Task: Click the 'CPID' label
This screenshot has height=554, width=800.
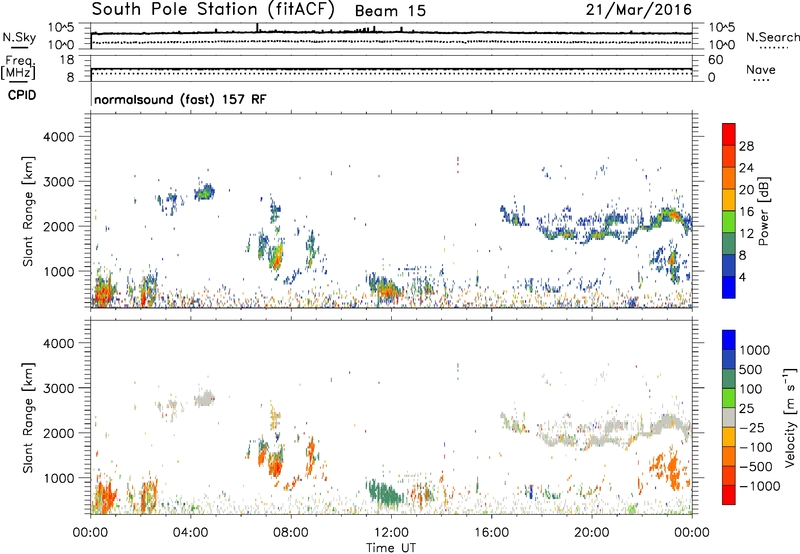Action: [22, 95]
